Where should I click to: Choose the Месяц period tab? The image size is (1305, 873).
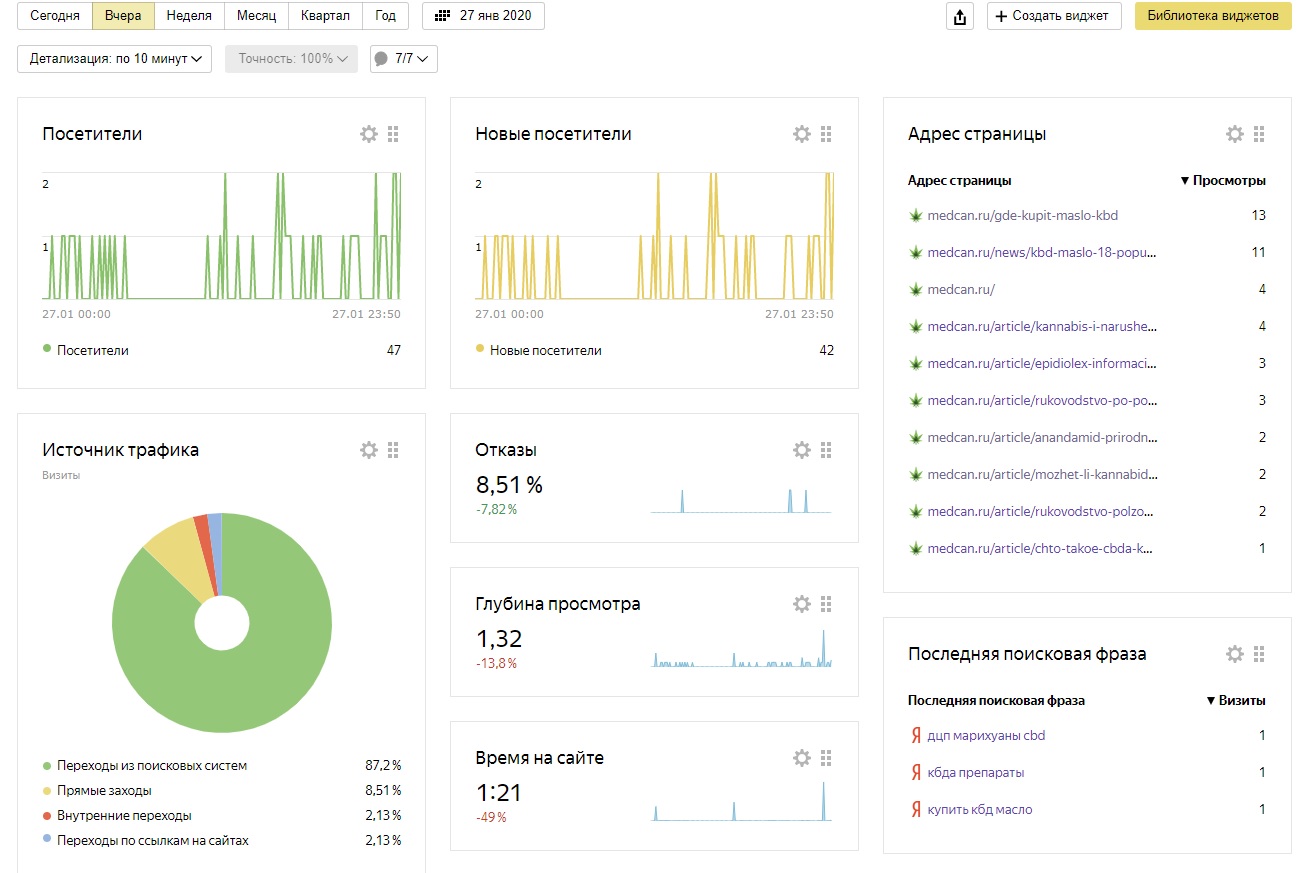256,16
